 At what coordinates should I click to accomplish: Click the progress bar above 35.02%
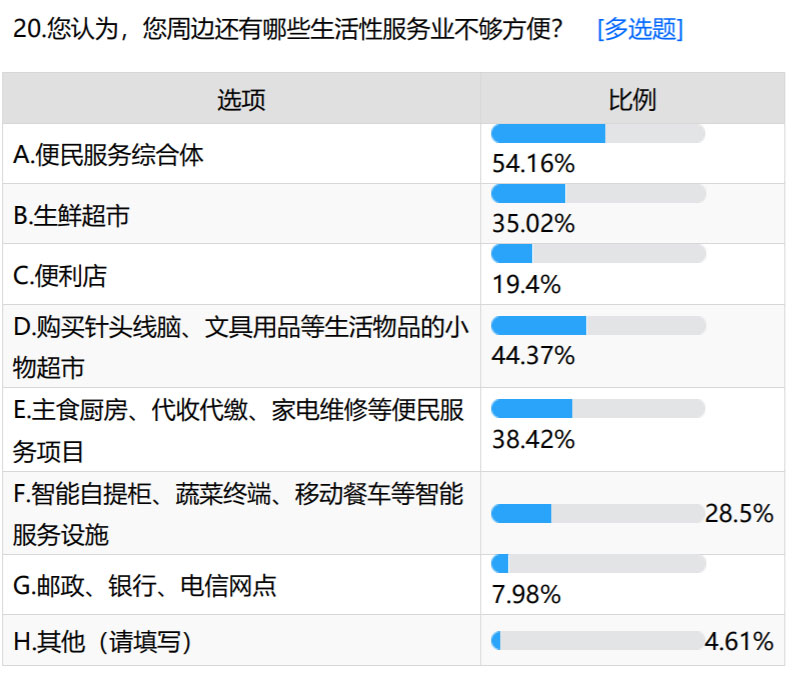(598, 194)
